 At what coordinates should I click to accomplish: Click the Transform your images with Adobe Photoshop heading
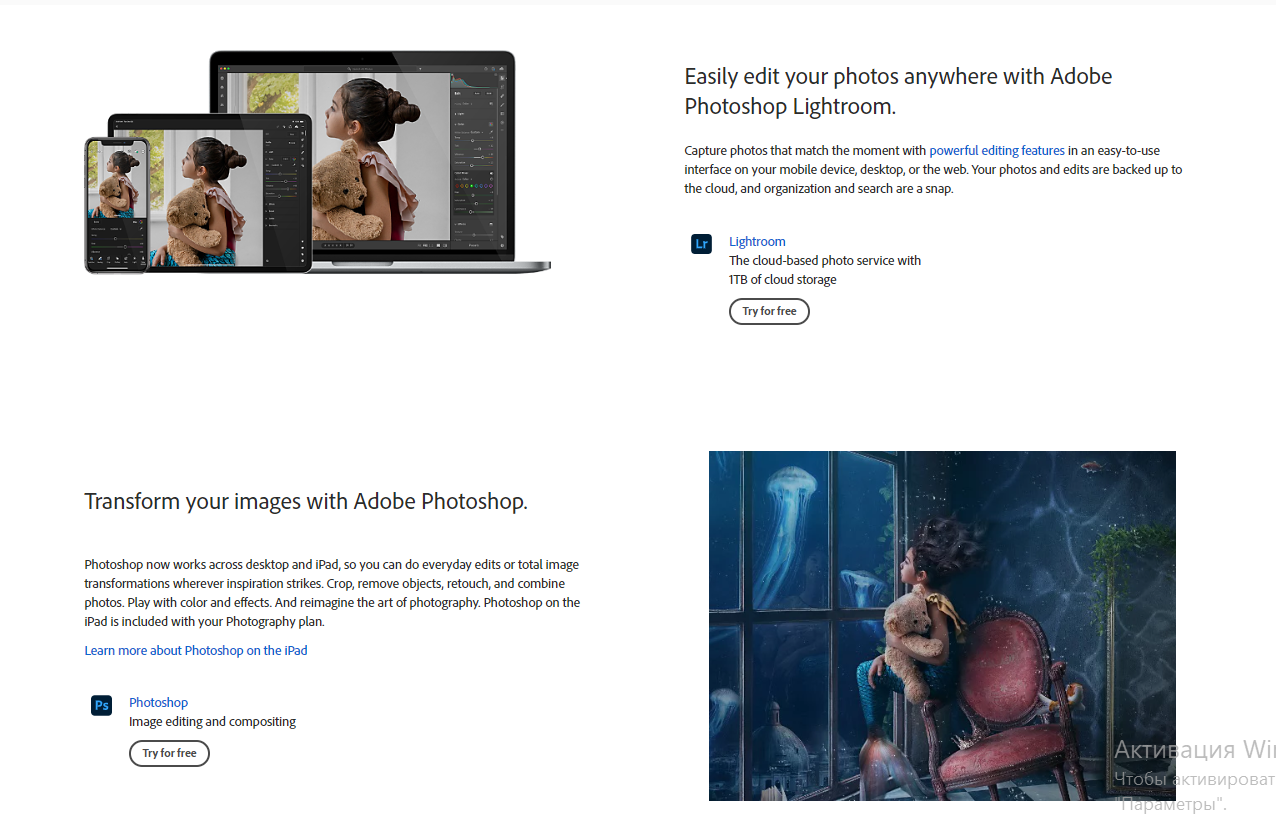[x=306, y=501]
